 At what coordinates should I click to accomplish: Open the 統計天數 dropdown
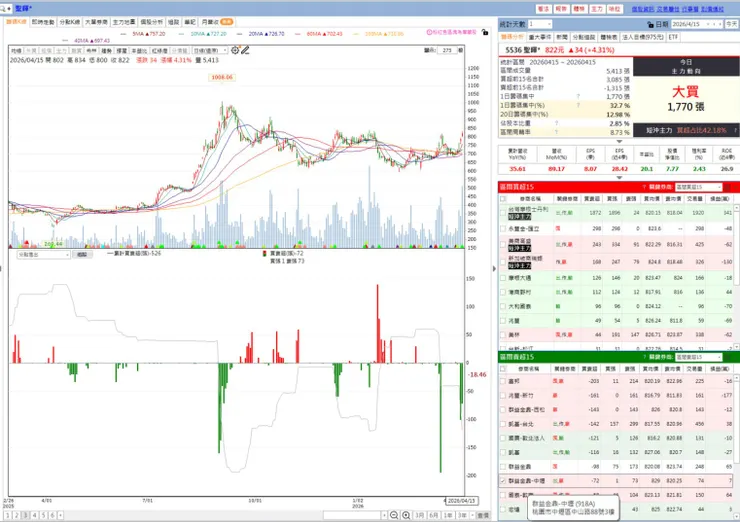[540, 24]
